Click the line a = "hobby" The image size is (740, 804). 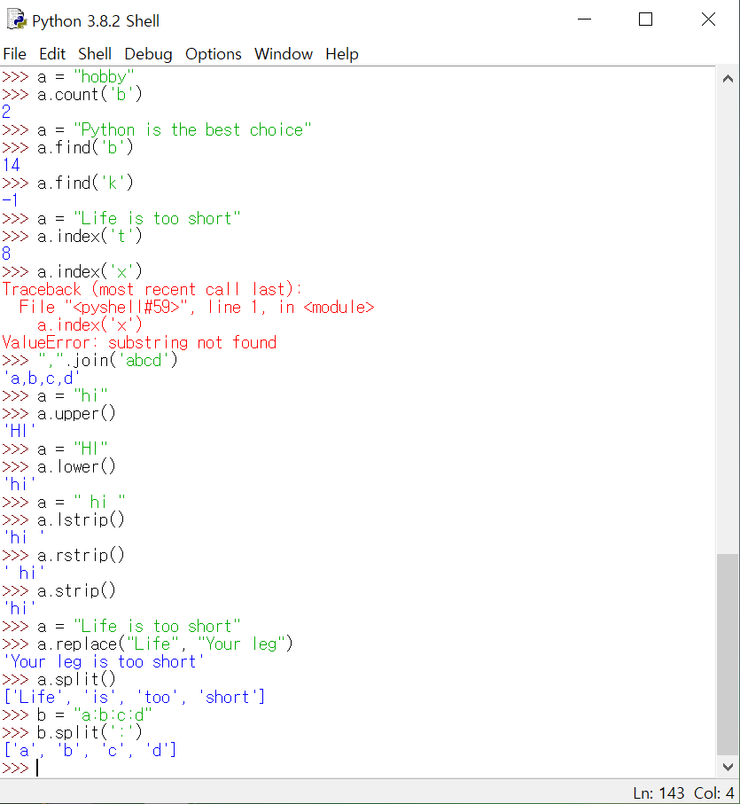point(68,77)
